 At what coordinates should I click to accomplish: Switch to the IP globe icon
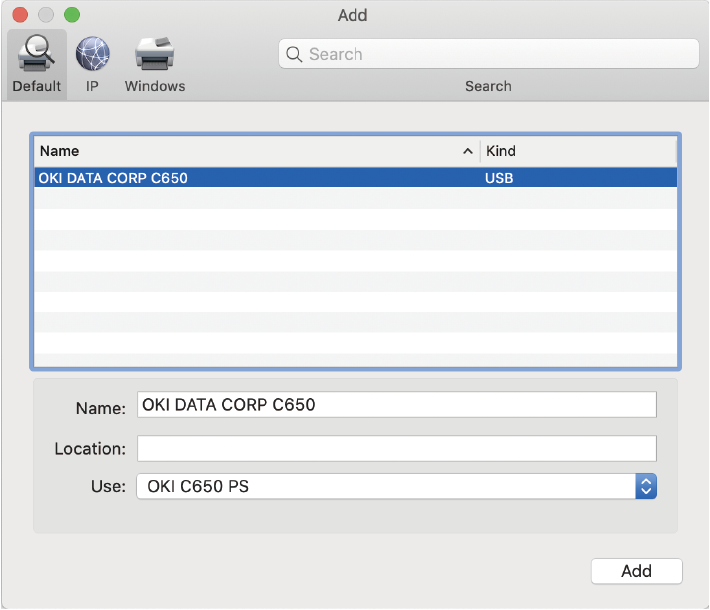(93, 53)
